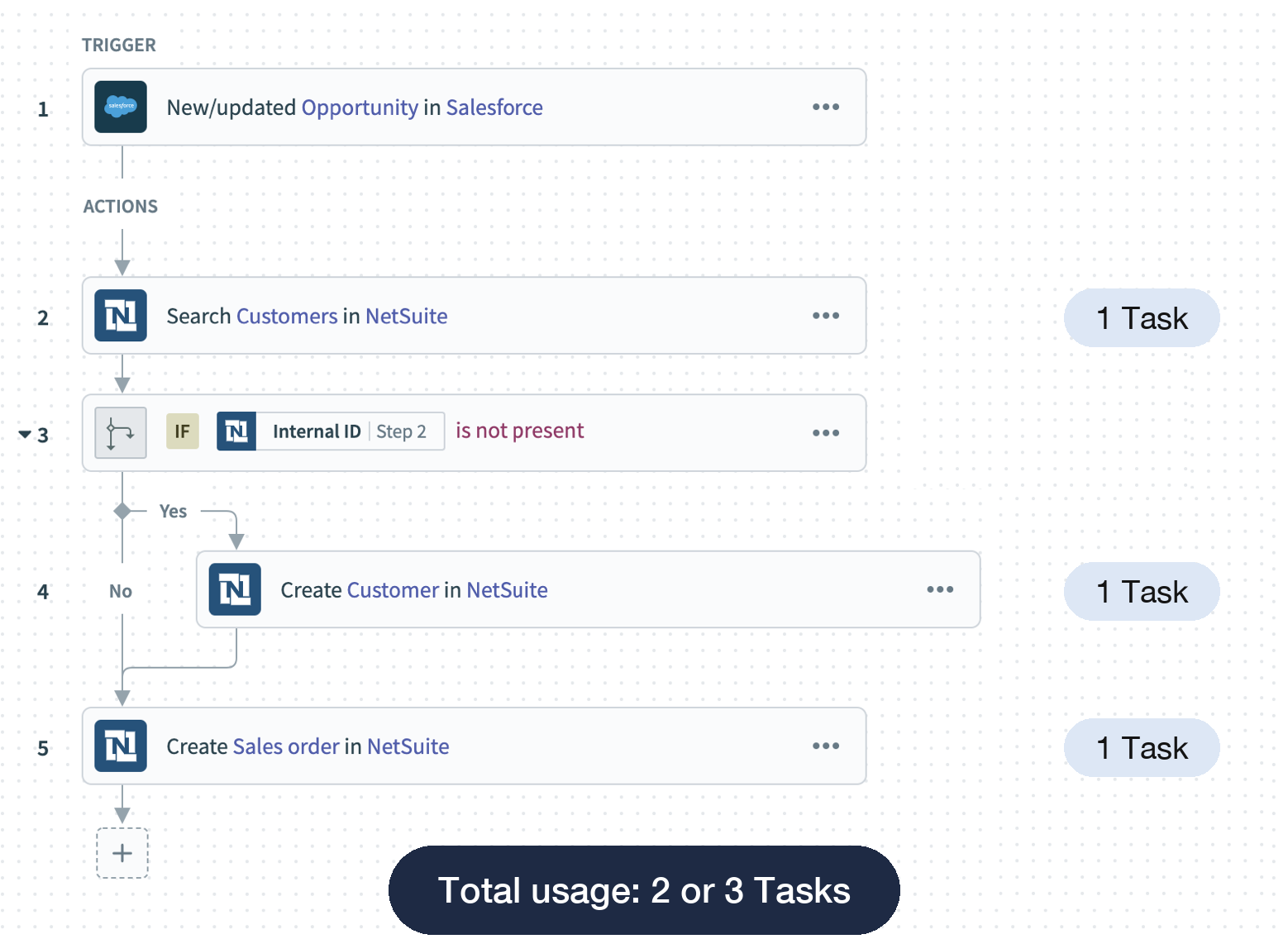Click the No branch label
The height and width of the screenshot is (939, 1288).
121,591
